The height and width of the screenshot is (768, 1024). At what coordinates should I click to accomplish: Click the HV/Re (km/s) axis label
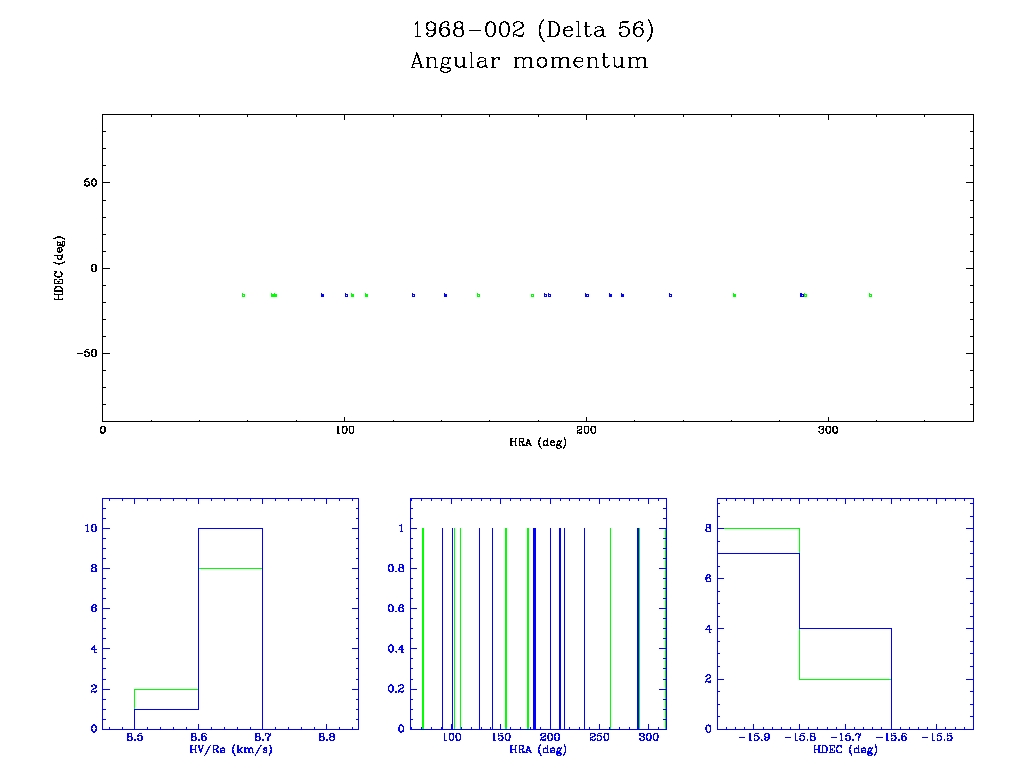click(x=230, y=749)
